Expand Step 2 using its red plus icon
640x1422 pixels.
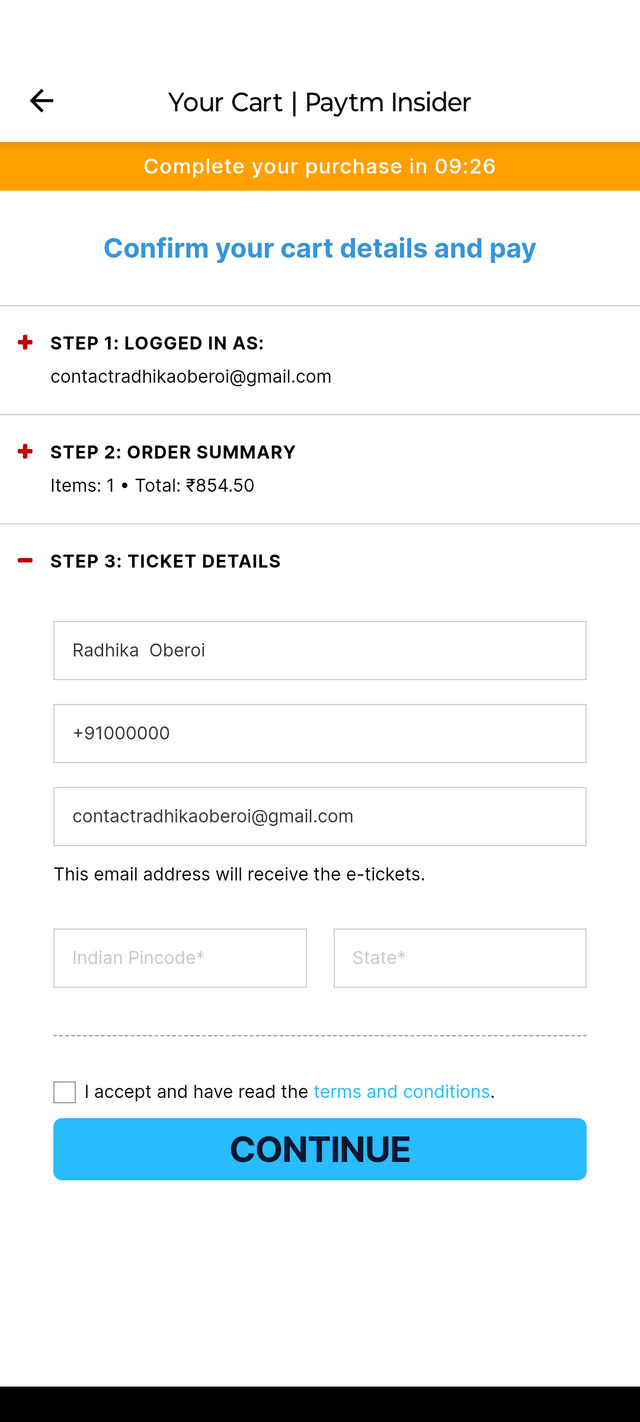pyautogui.click(x=26, y=452)
